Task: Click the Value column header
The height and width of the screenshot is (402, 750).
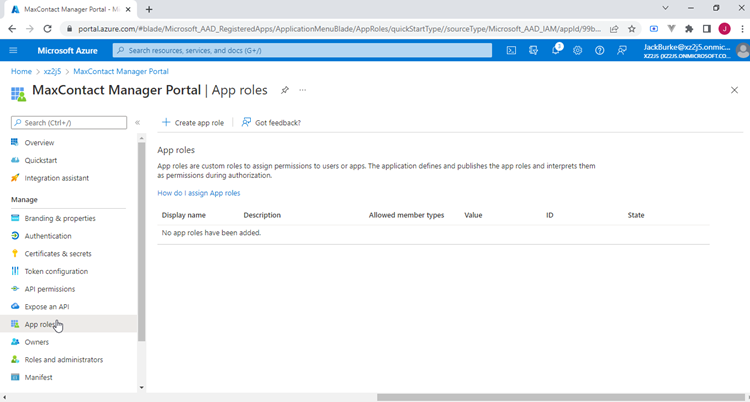Action: [x=473, y=215]
